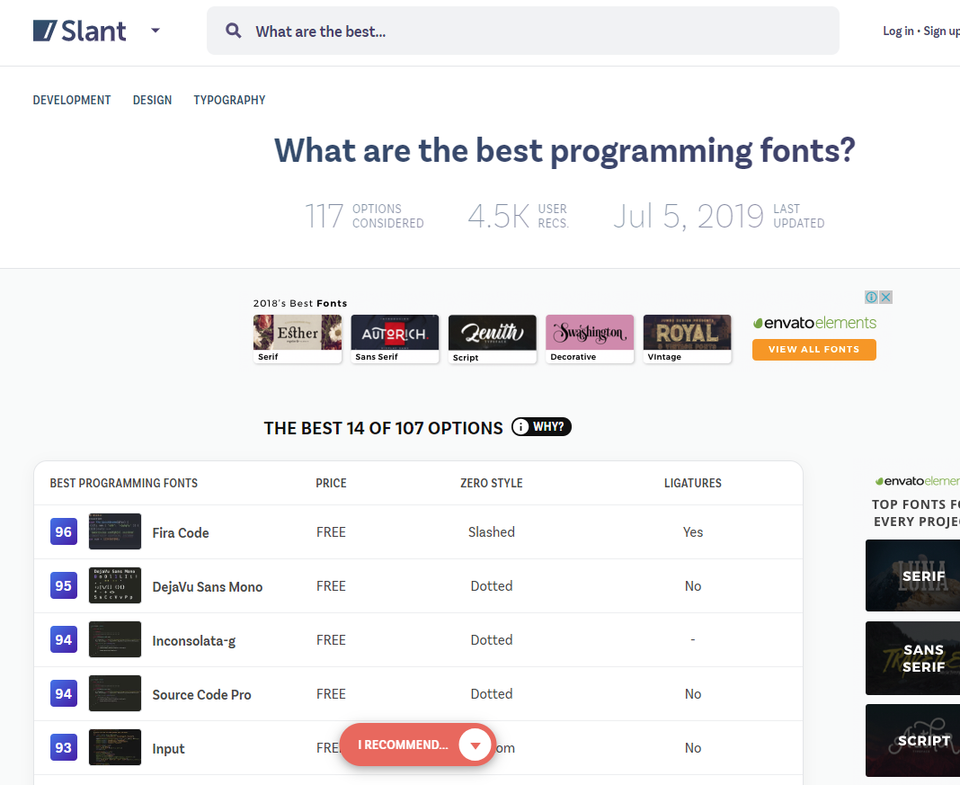Open the Zenith Script ad thumbnail
Viewport: 960px width, 785px height.
[x=492, y=339]
